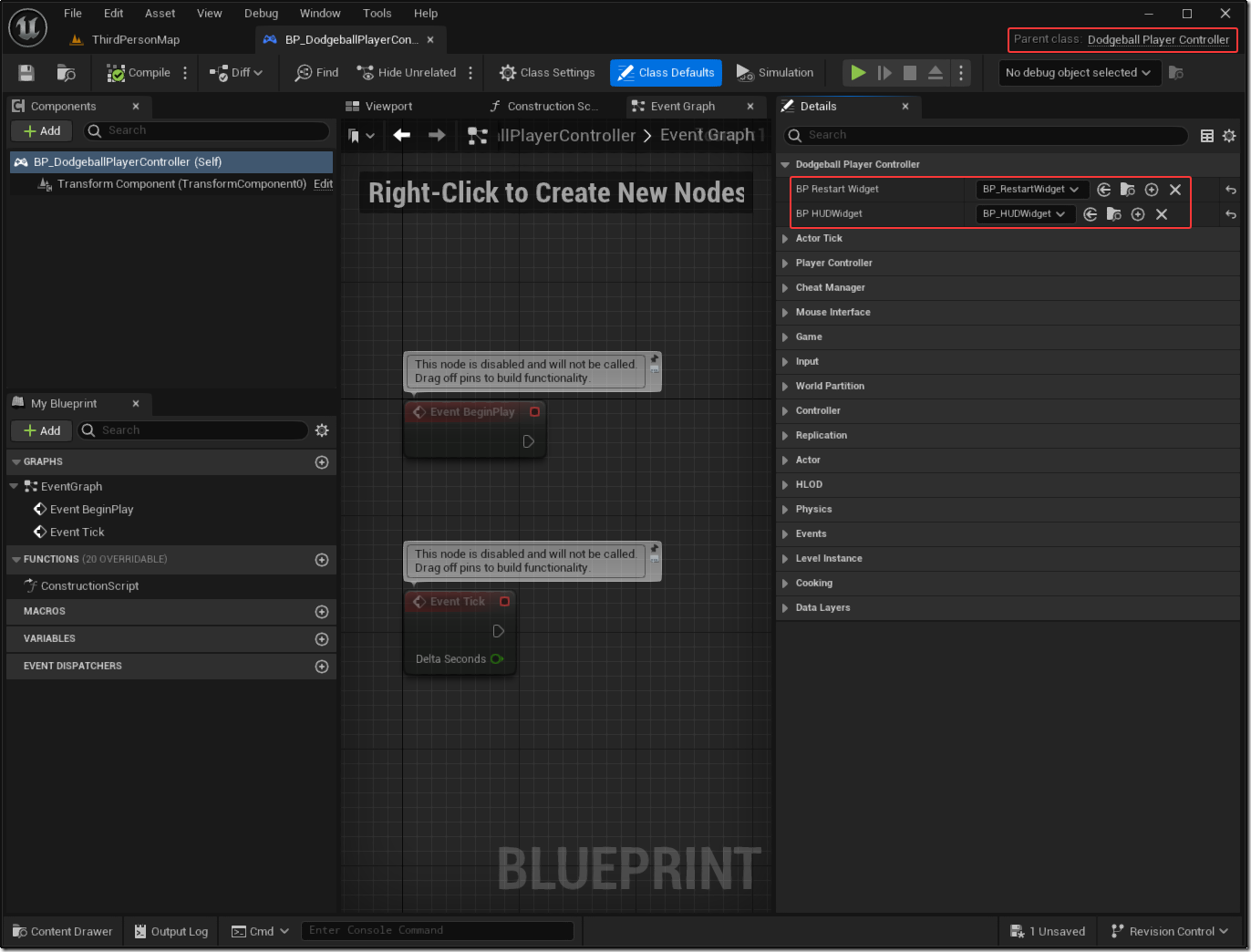
Task: Toggle Class Defaults view
Action: pyautogui.click(x=666, y=73)
